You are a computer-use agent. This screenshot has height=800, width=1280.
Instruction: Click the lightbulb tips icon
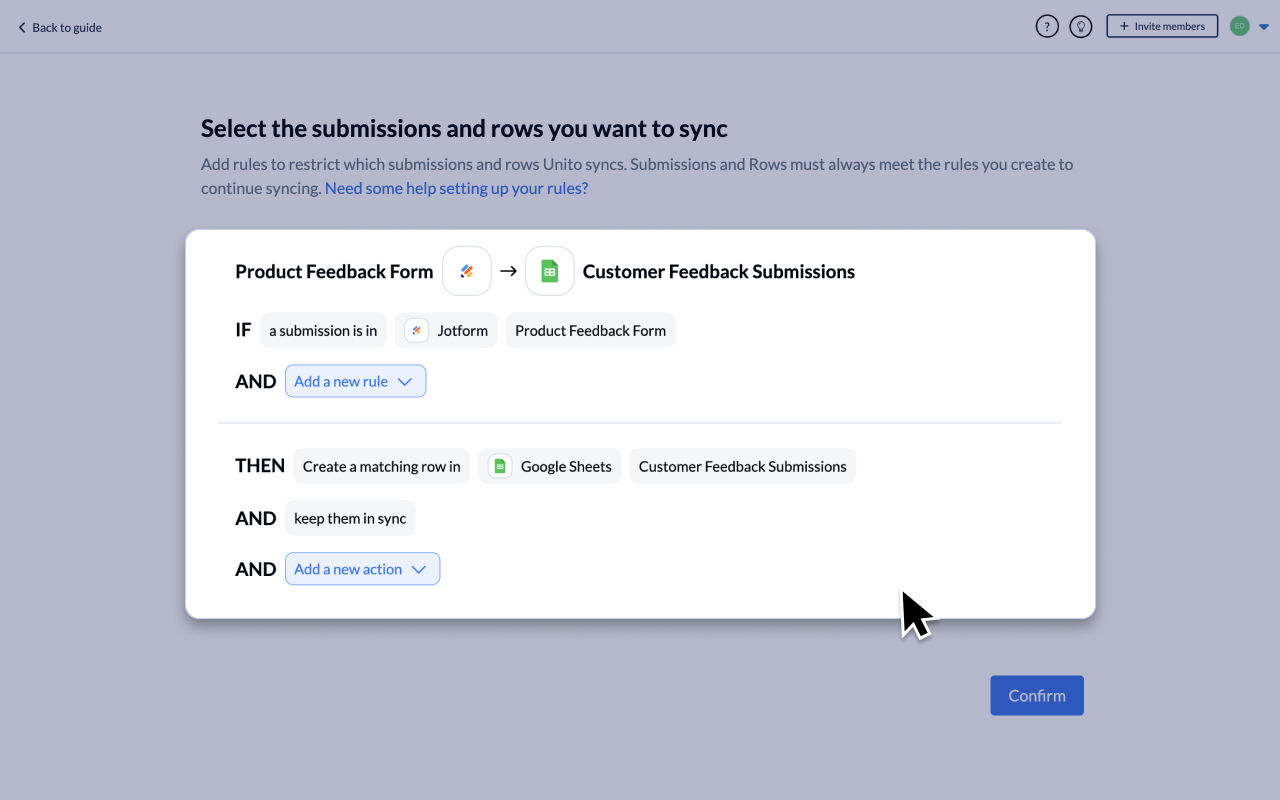(x=1080, y=27)
